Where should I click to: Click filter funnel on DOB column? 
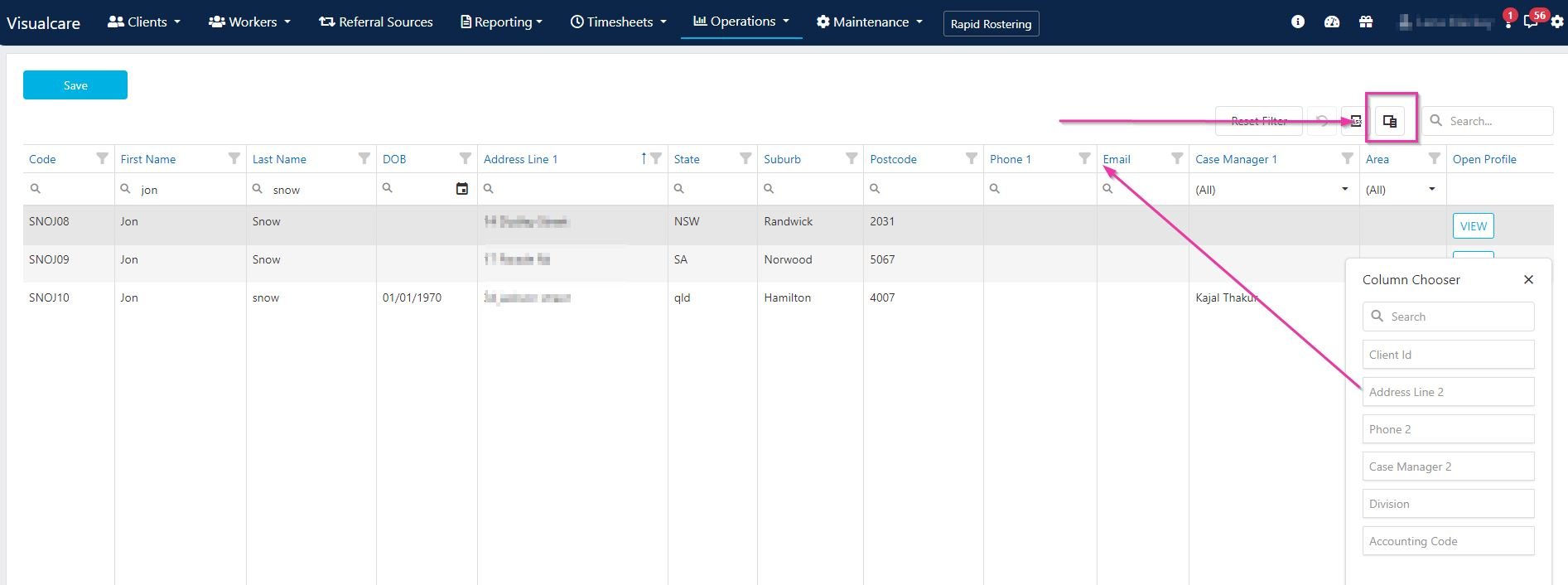pyautogui.click(x=466, y=158)
